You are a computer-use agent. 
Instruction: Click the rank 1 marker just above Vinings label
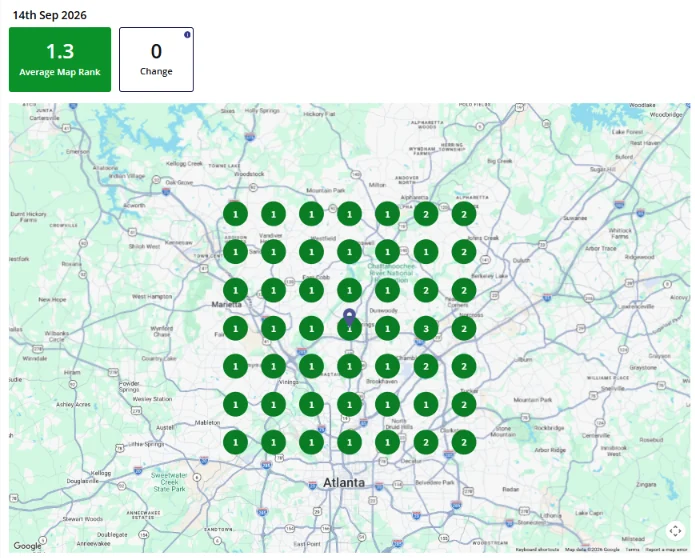point(273,367)
